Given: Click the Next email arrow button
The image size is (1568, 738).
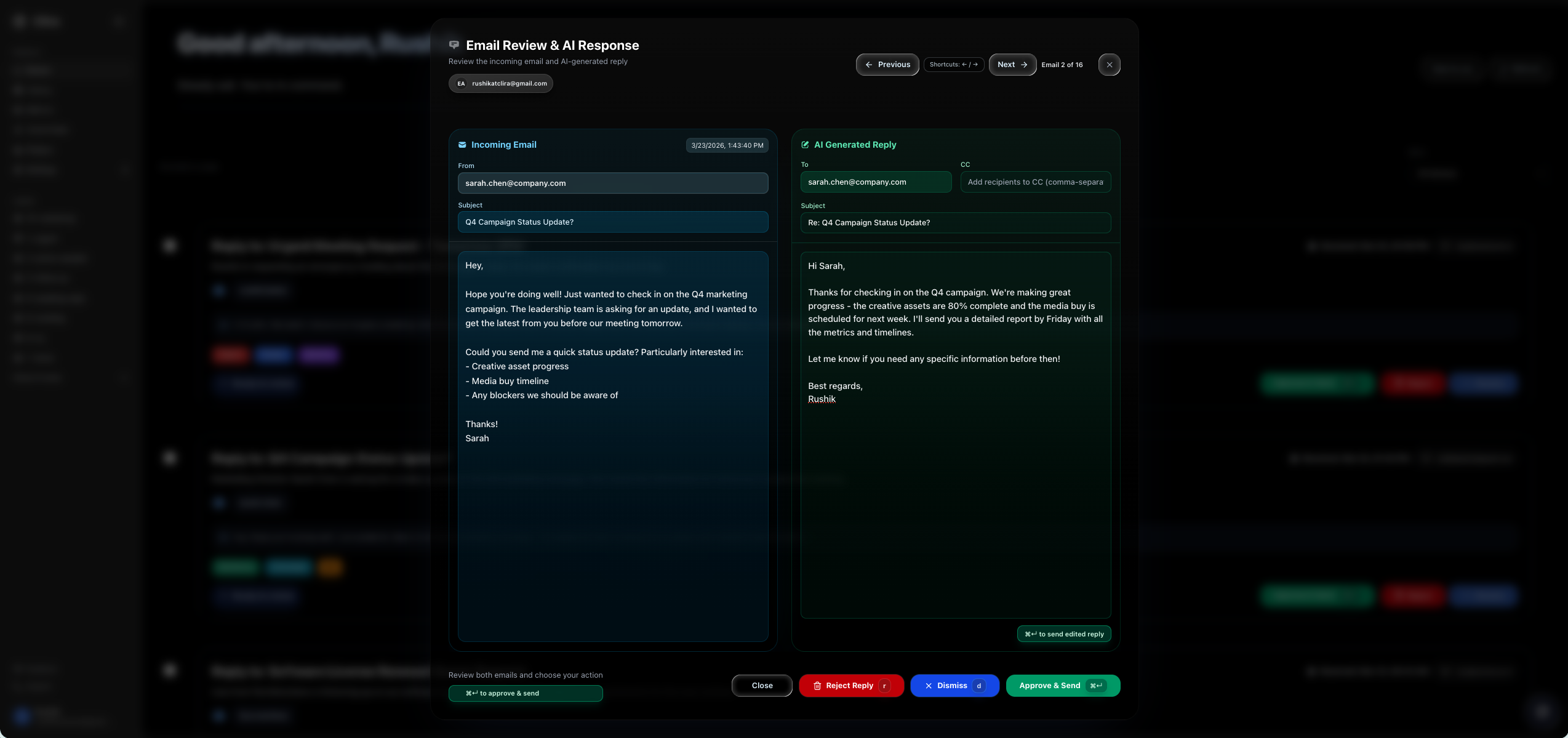Looking at the screenshot, I should coord(1012,65).
